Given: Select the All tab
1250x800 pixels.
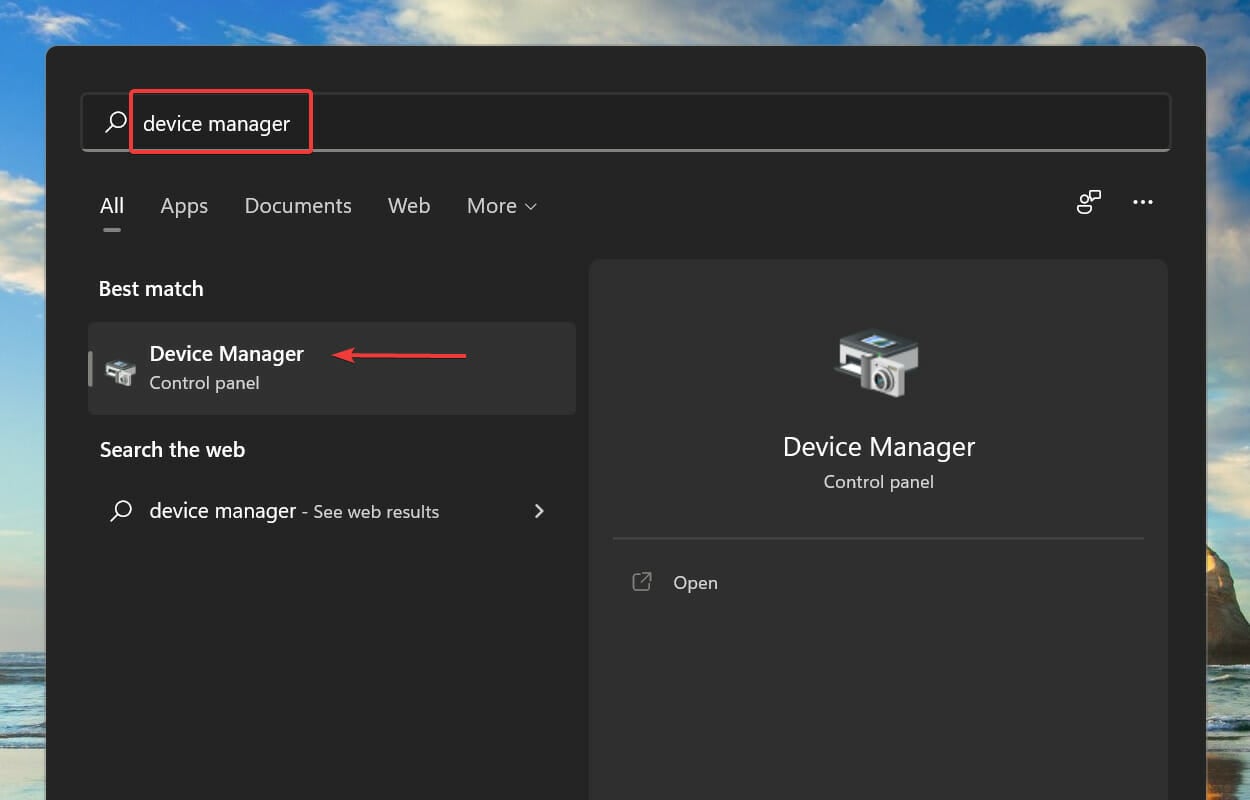Looking at the screenshot, I should click(112, 206).
